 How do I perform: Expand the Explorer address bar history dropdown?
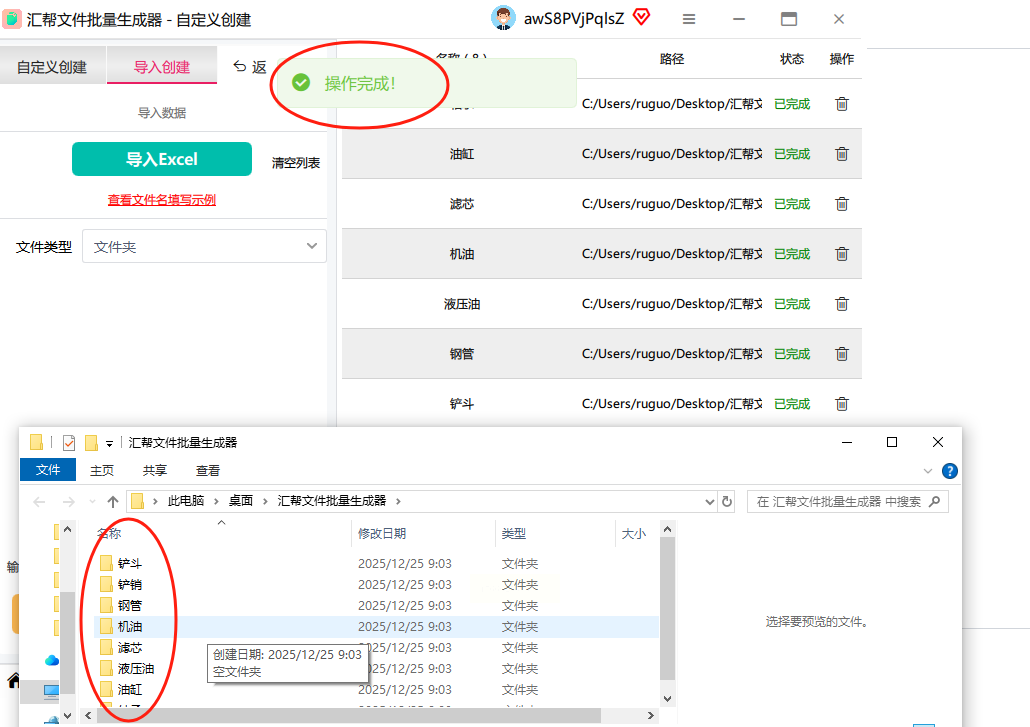(709, 502)
